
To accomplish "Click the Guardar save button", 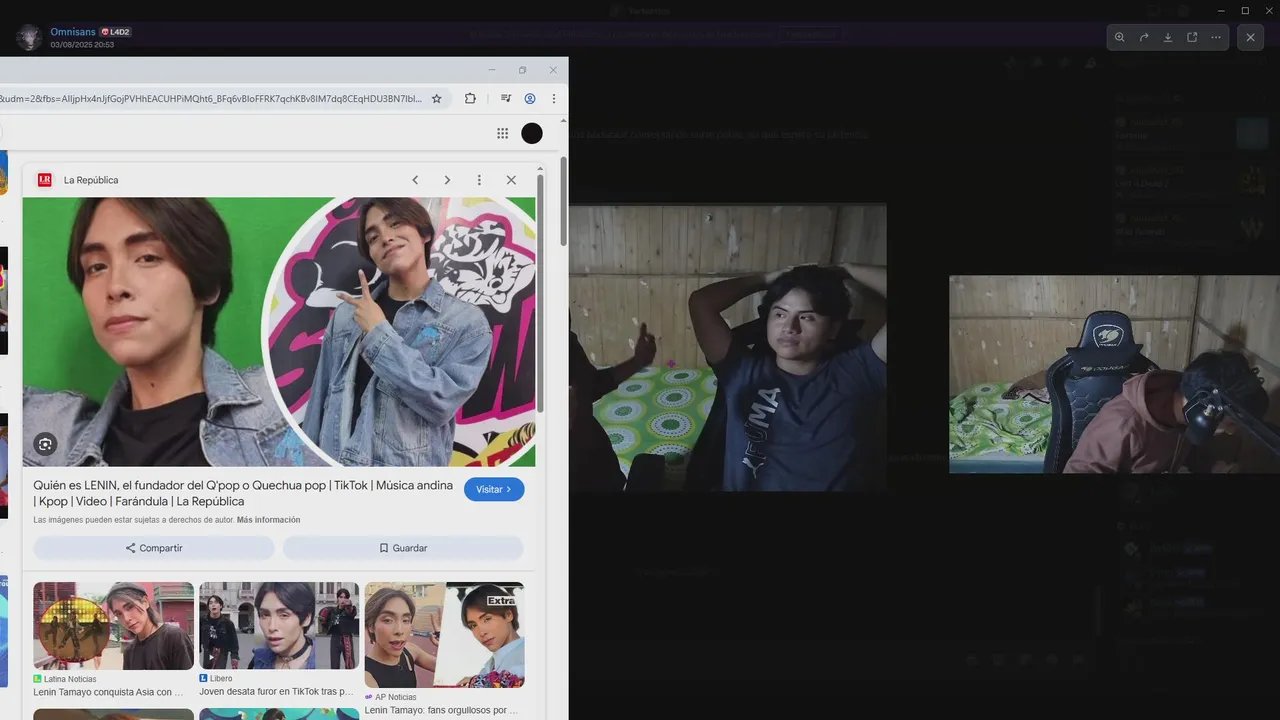I will (403, 548).
